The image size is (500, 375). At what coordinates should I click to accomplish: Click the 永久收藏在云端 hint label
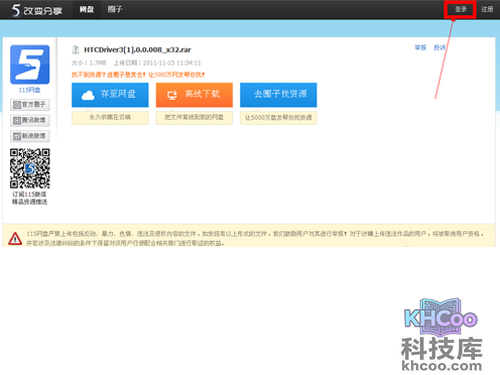coord(110,117)
